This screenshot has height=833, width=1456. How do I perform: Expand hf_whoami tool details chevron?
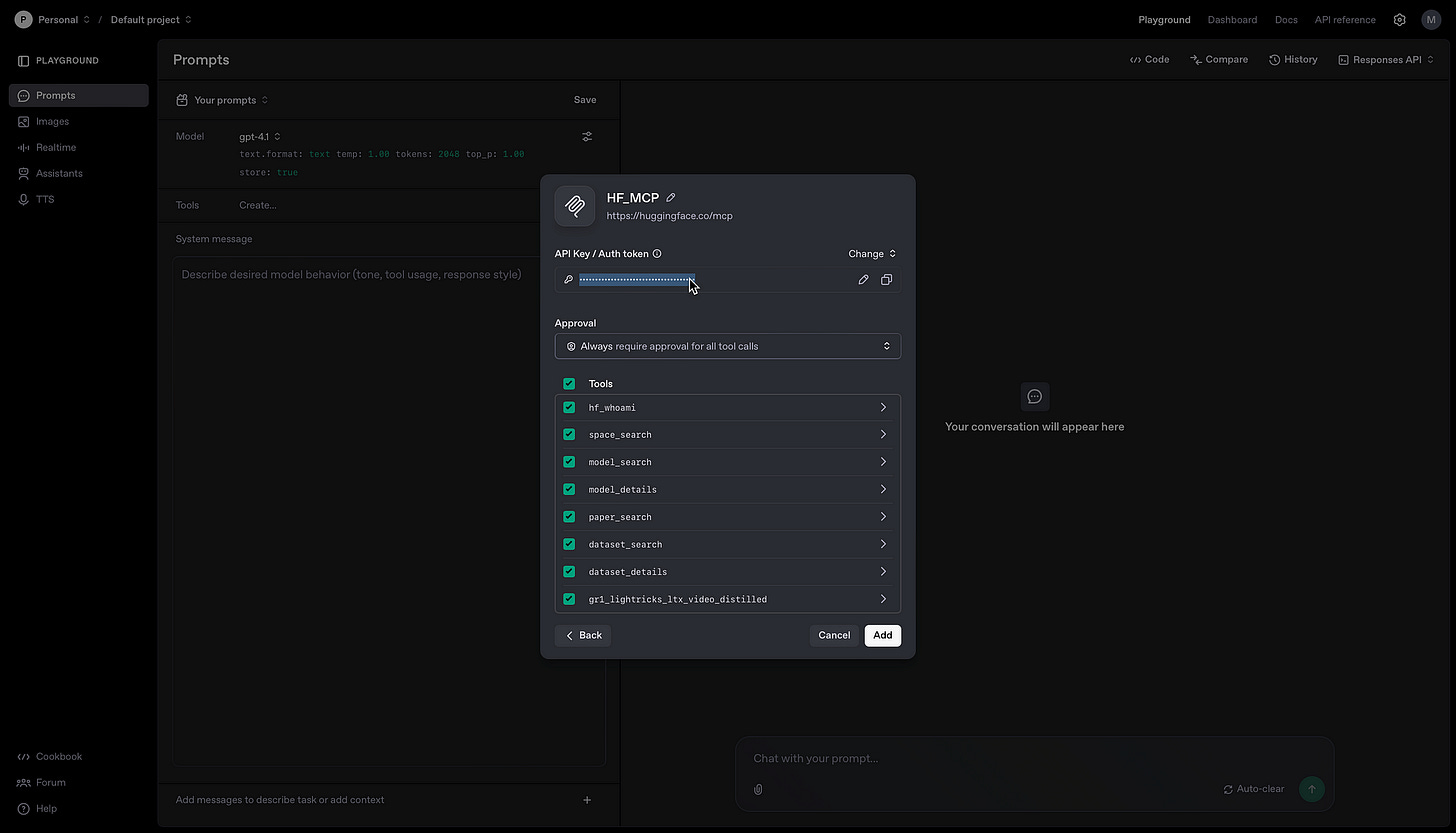[883, 408]
